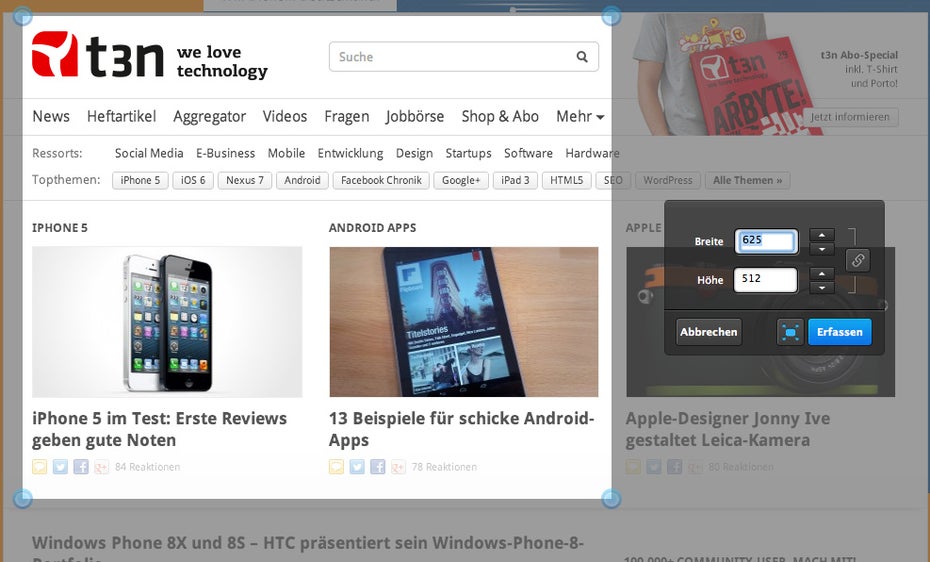Select the Design ressort

click(x=414, y=154)
